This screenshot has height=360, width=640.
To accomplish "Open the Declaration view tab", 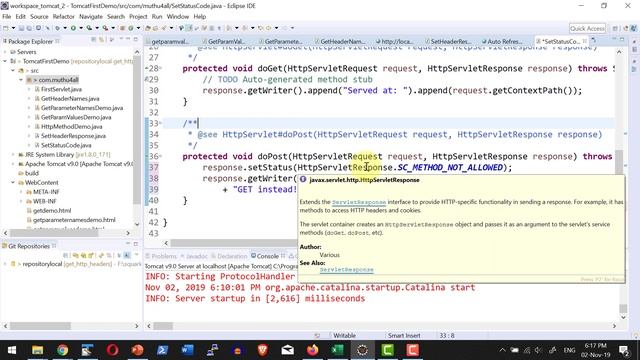I will [229, 256].
